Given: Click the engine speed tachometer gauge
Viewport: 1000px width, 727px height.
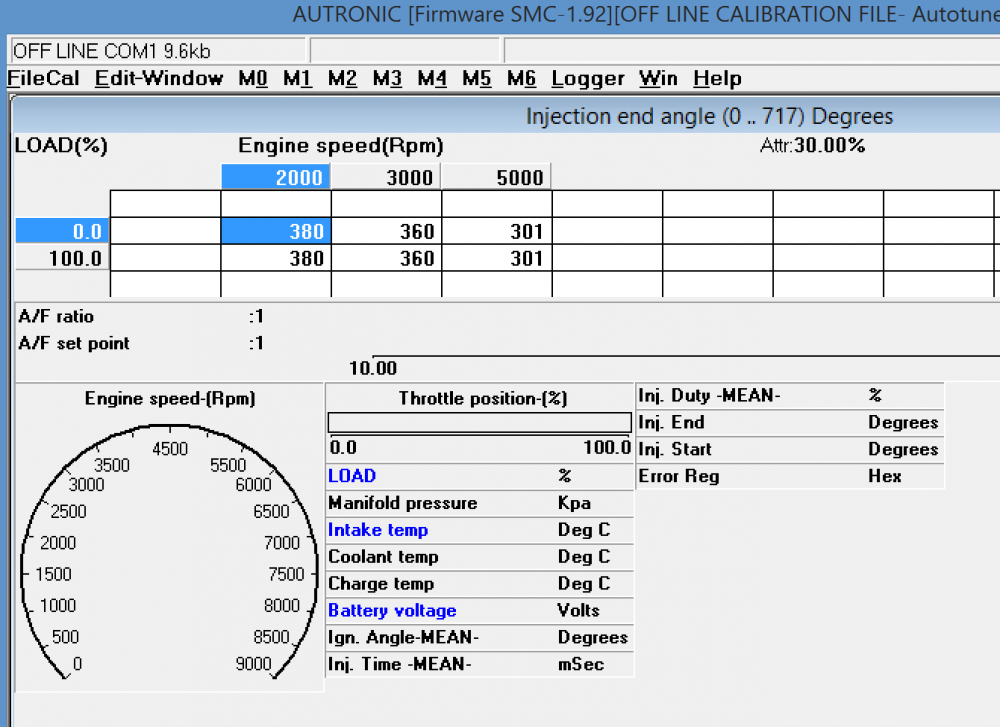Looking at the screenshot, I should coord(169,550).
